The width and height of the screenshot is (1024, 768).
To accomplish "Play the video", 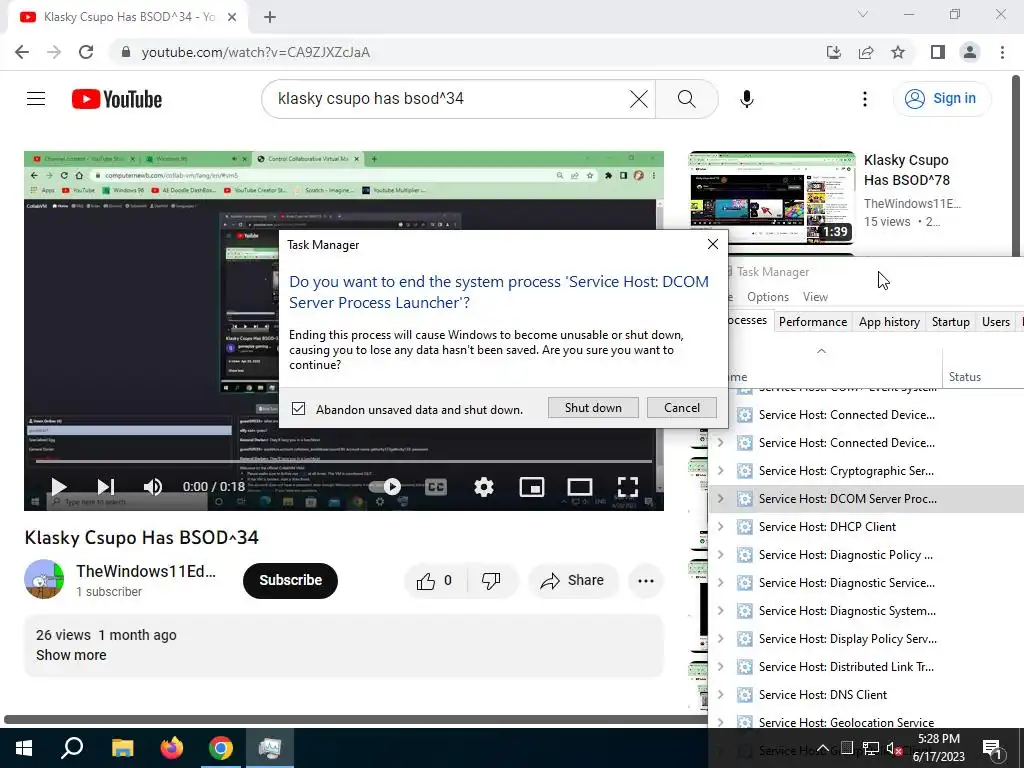I will click(59, 487).
